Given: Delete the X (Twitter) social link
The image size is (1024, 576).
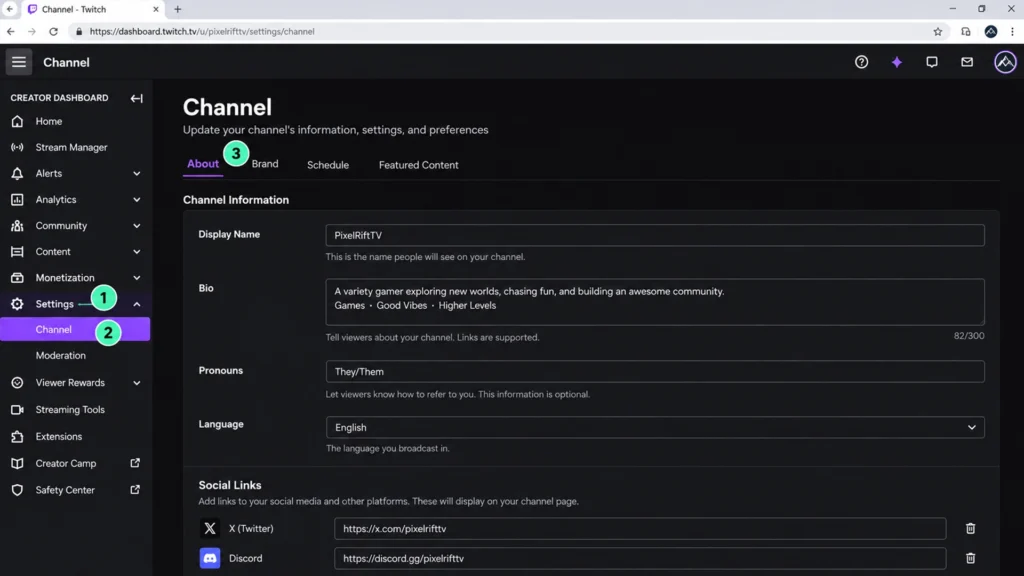Looking at the screenshot, I should point(970,528).
